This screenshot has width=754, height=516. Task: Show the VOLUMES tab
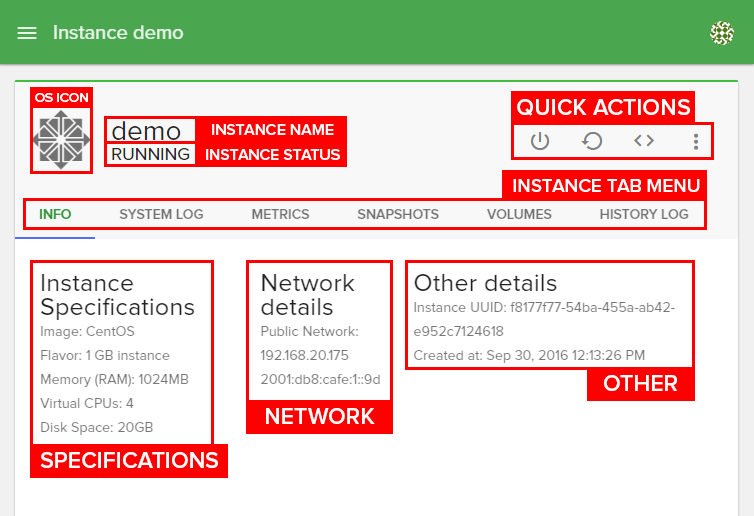click(519, 214)
